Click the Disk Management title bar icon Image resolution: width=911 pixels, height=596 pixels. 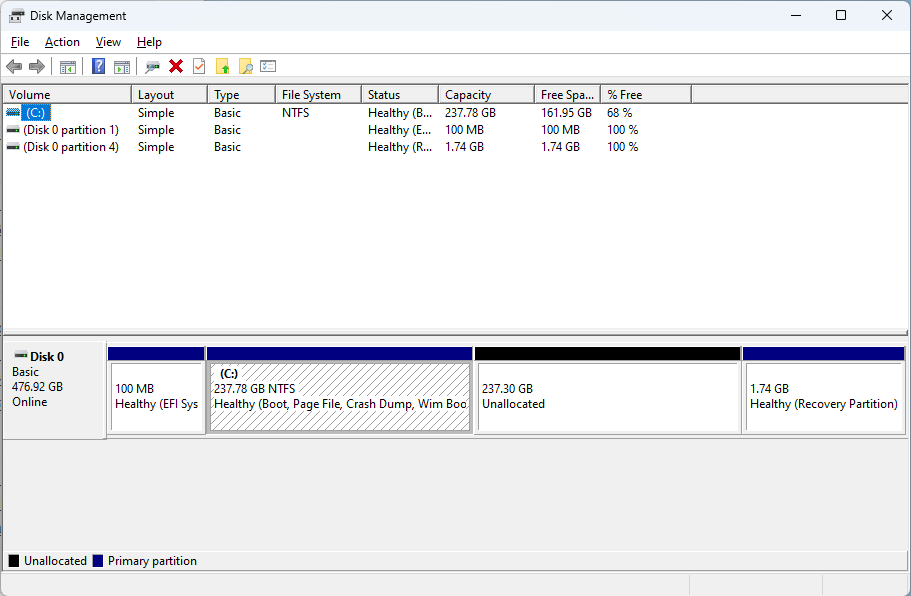(16, 16)
